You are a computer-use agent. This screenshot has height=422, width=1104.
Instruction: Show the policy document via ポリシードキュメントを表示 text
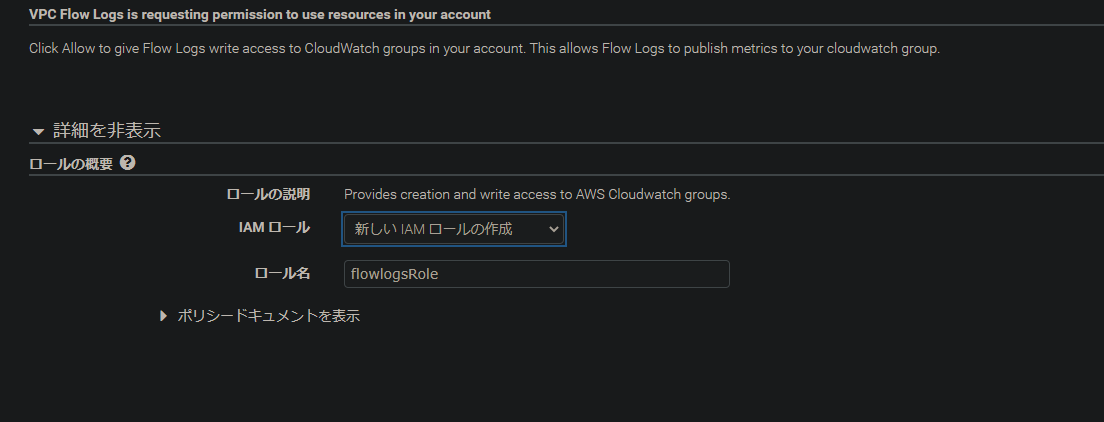click(268, 316)
